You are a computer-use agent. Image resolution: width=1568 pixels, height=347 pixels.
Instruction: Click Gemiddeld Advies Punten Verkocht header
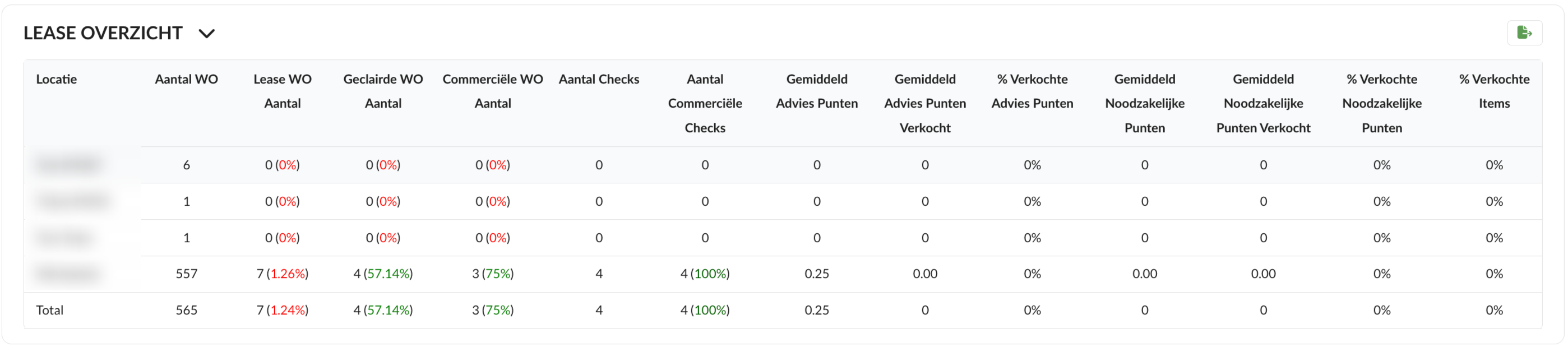(x=924, y=104)
